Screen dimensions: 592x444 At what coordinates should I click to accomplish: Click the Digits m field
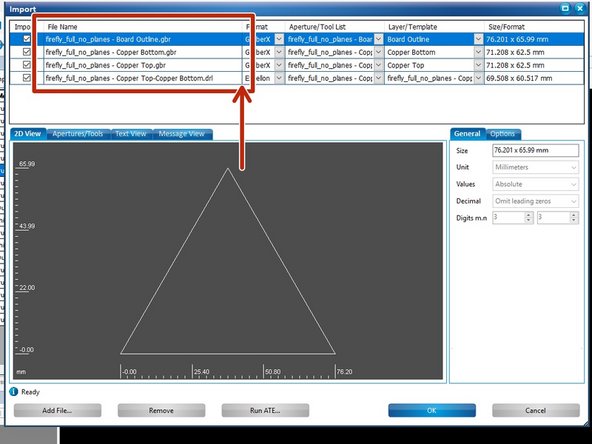click(508, 218)
